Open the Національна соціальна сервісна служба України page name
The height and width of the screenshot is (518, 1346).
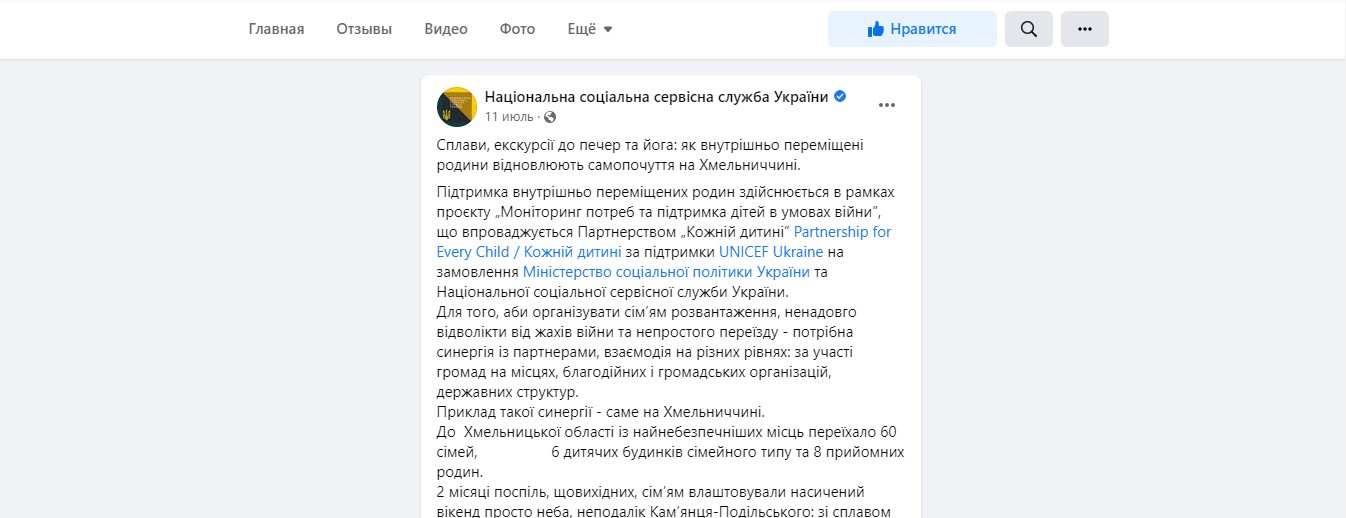tap(657, 97)
